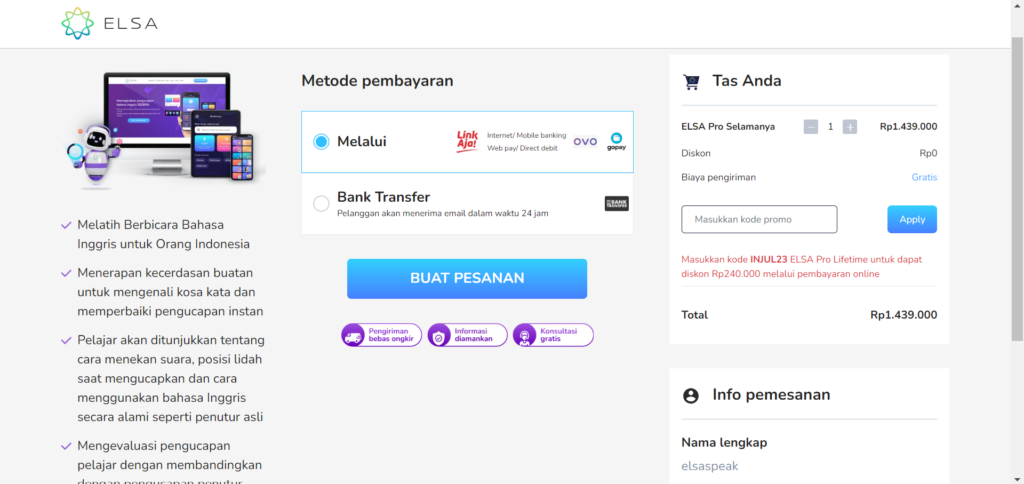
Task: Increase ELSA Pro Selamanya quantity with plus
Action: tap(850, 127)
